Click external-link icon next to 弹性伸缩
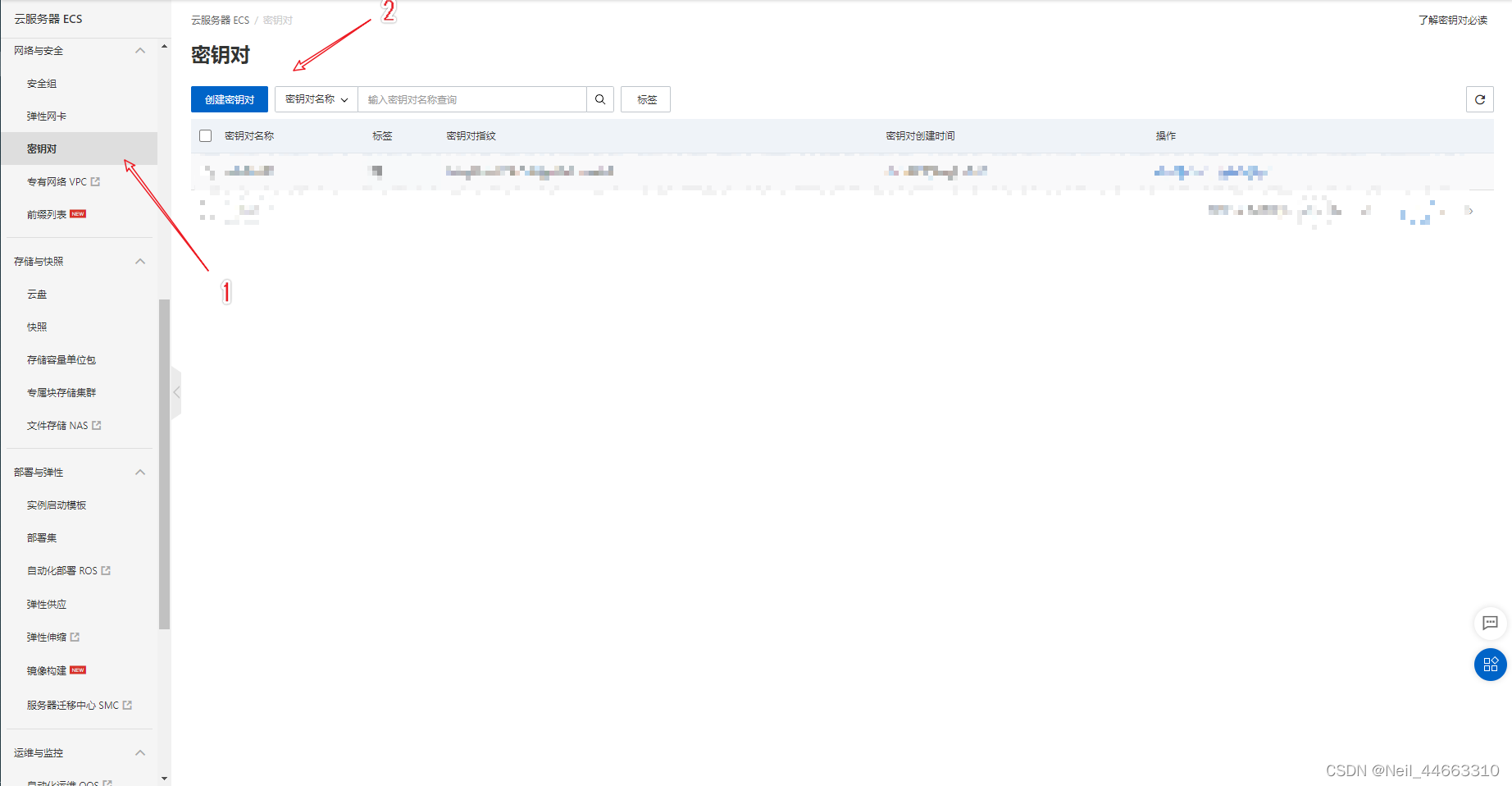This screenshot has width=1512, height=786. 75,637
